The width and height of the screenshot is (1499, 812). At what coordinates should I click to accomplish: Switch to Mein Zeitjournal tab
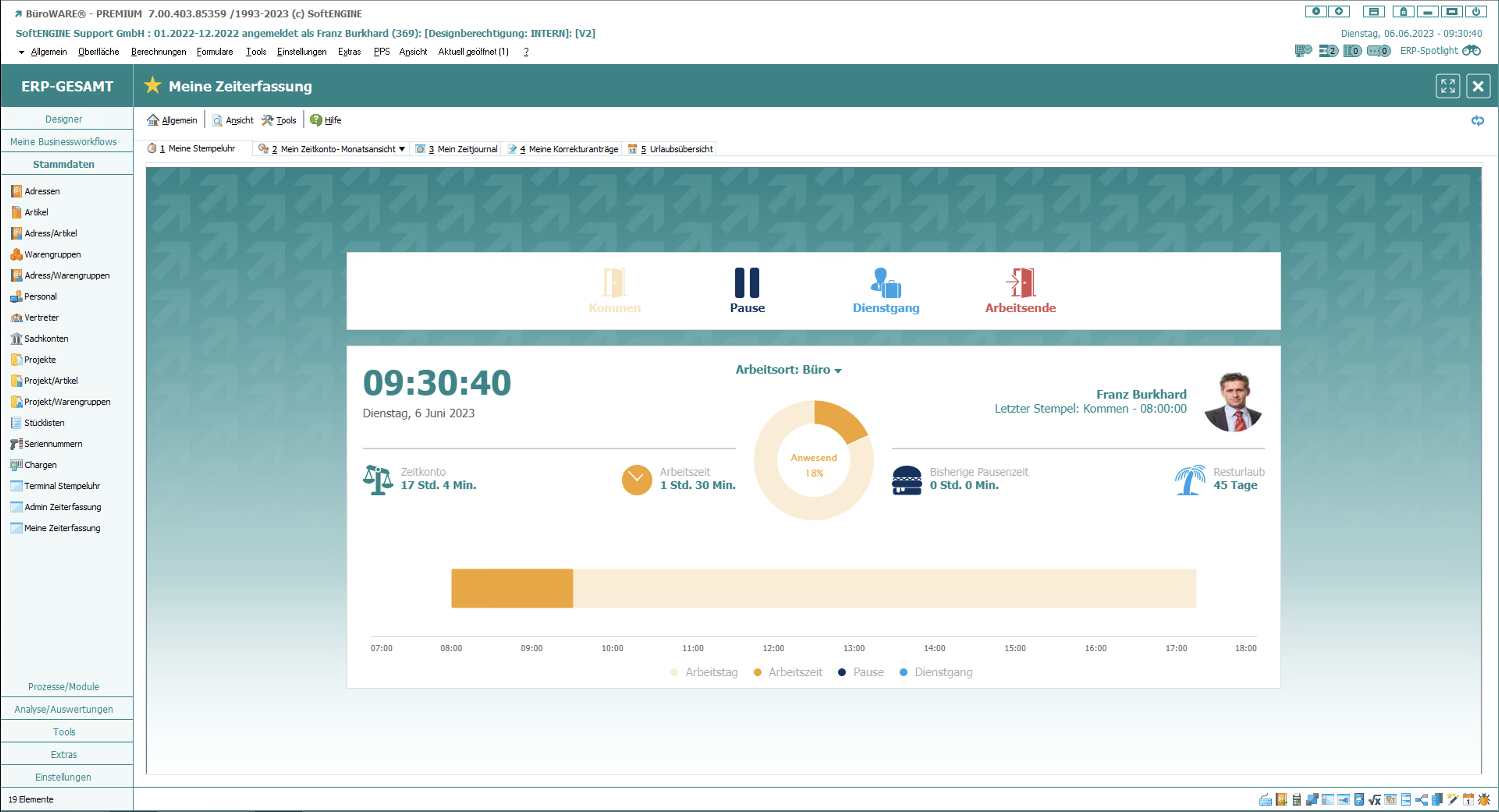[466, 149]
